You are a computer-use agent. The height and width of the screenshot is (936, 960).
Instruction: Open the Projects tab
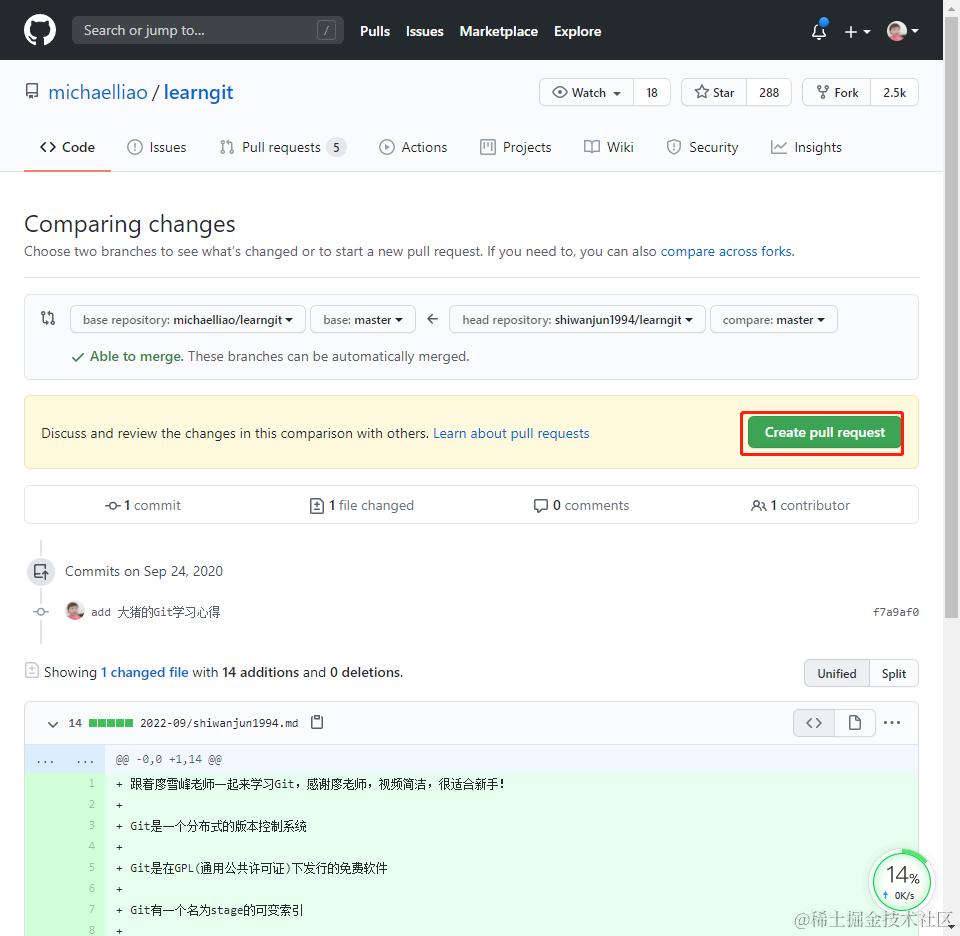(516, 148)
